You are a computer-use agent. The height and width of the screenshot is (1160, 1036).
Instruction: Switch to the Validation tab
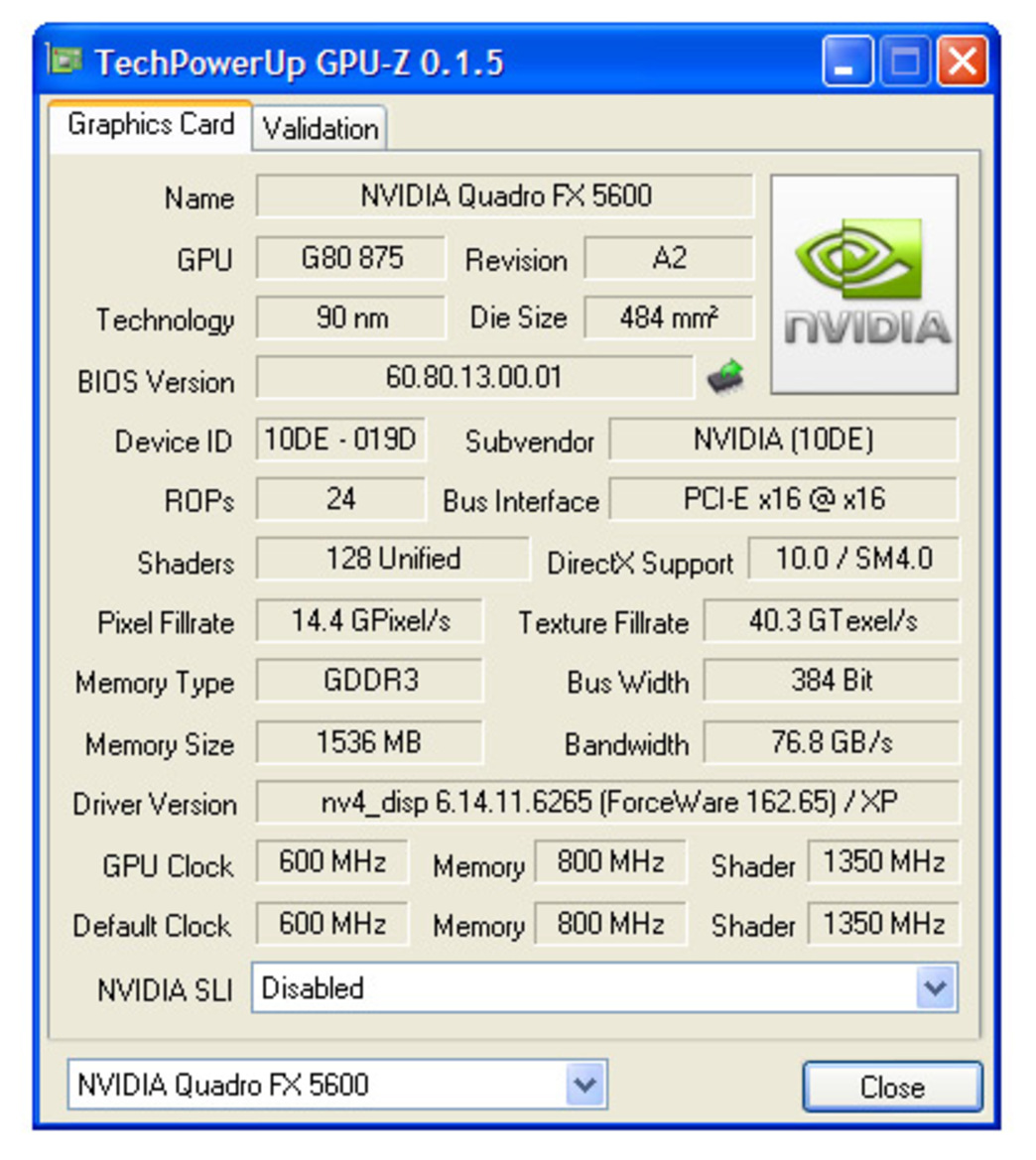pos(320,129)
